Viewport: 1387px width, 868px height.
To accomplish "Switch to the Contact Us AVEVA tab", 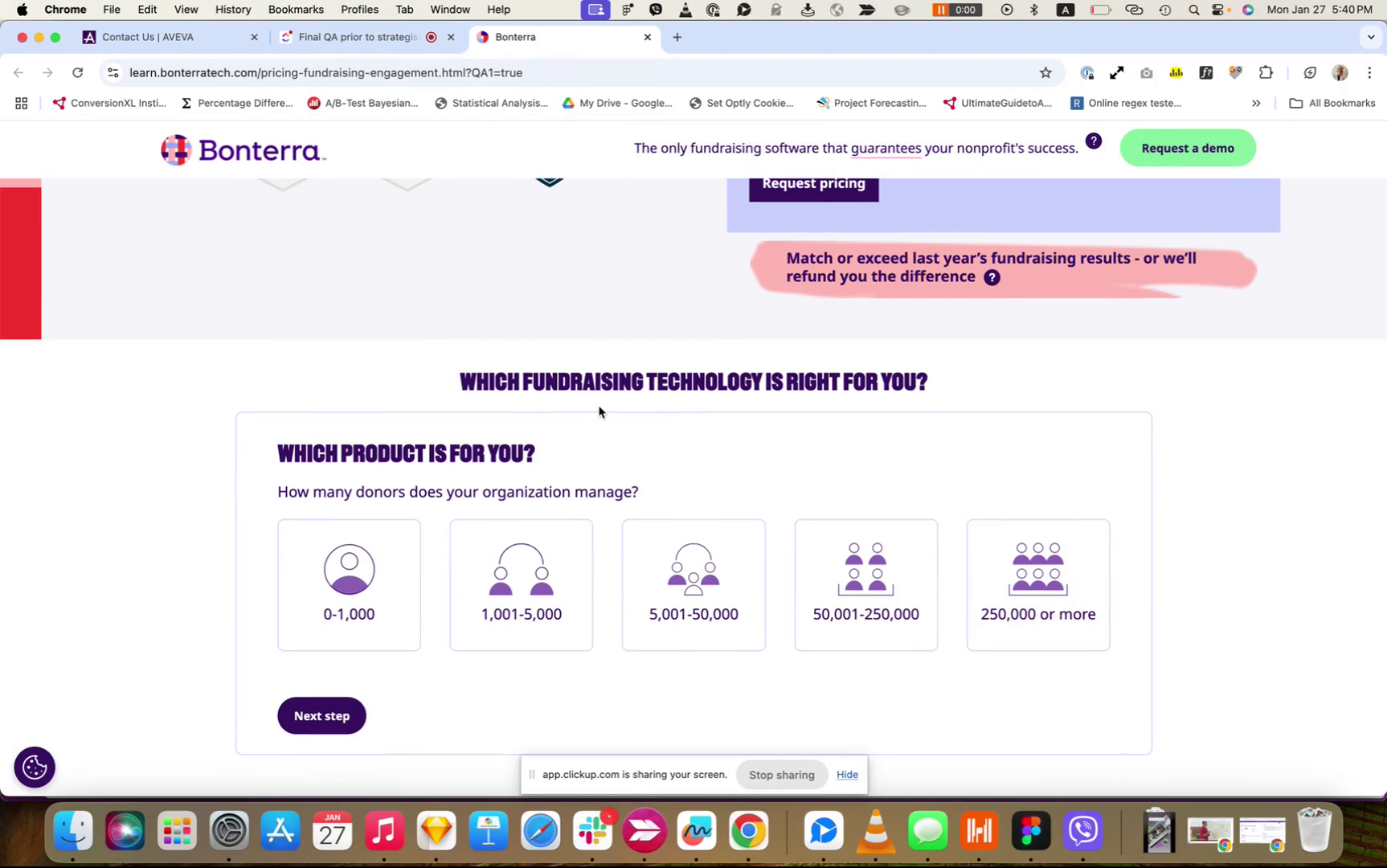I will (x=170, y=37).
